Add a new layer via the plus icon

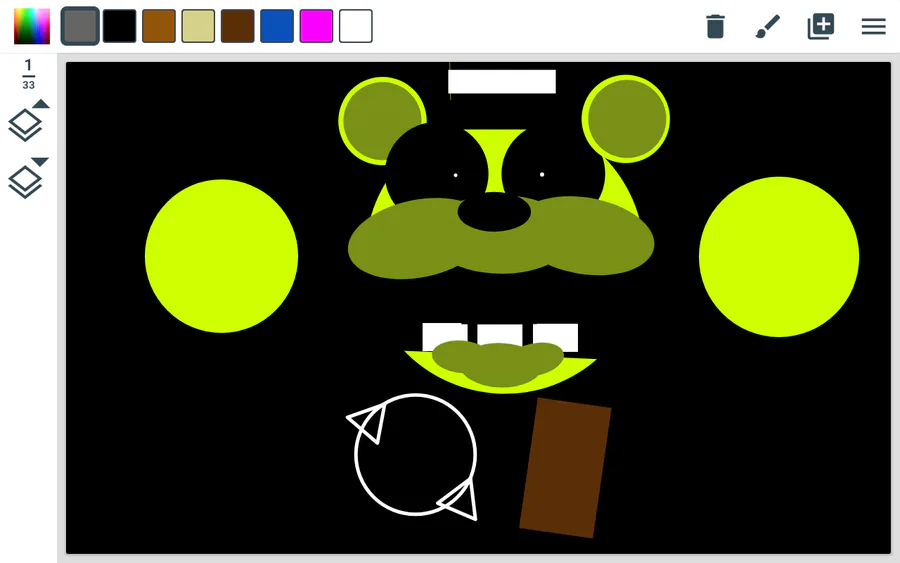(821, 26)
